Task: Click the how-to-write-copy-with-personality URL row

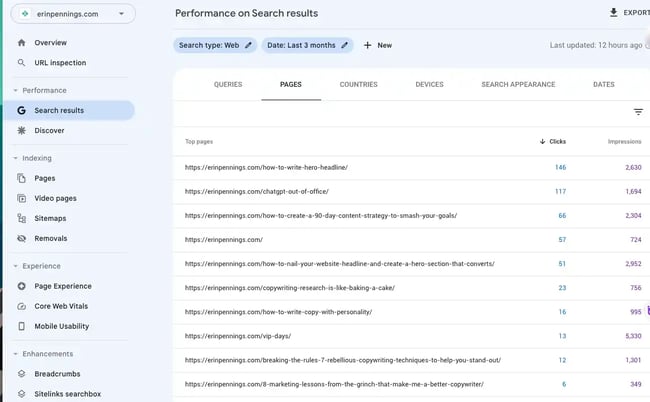Action: click(412, 312)
